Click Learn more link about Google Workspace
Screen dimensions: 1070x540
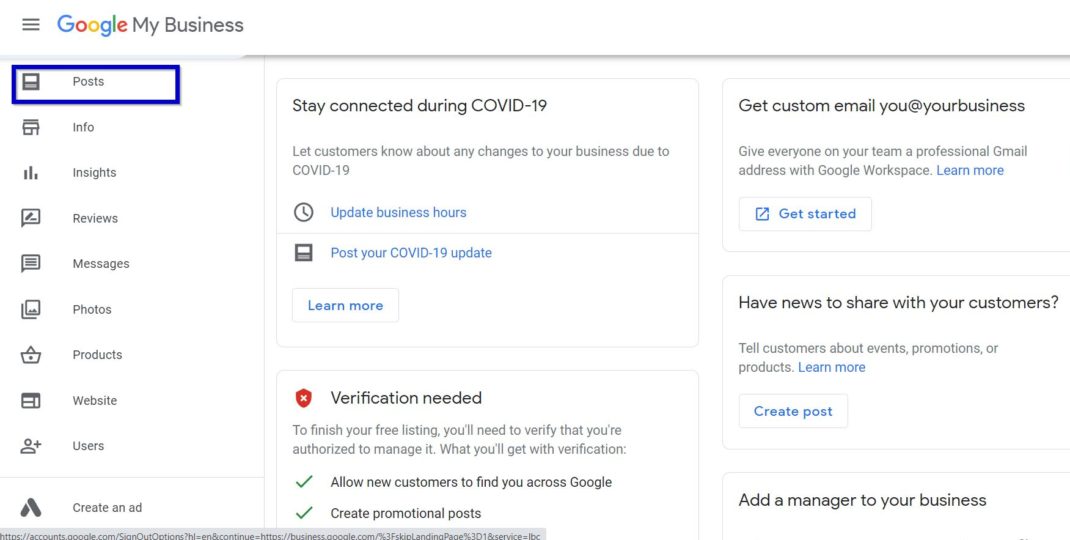coord(970,170)
